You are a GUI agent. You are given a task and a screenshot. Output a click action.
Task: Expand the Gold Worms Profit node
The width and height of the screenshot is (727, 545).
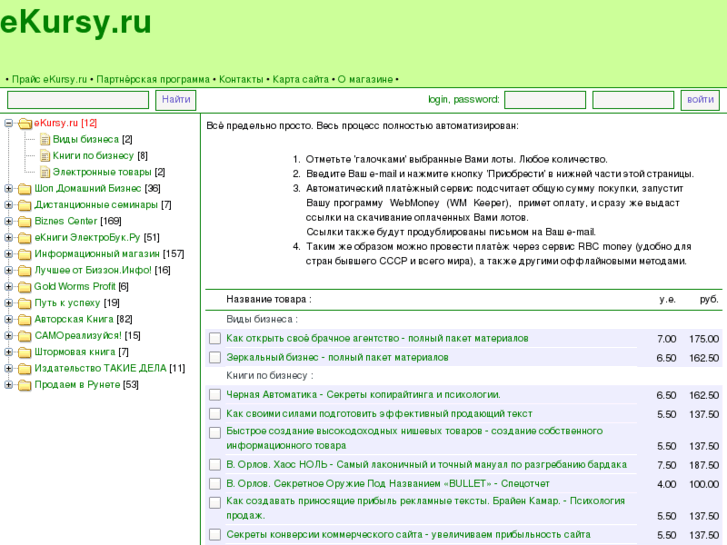[8, 287]
